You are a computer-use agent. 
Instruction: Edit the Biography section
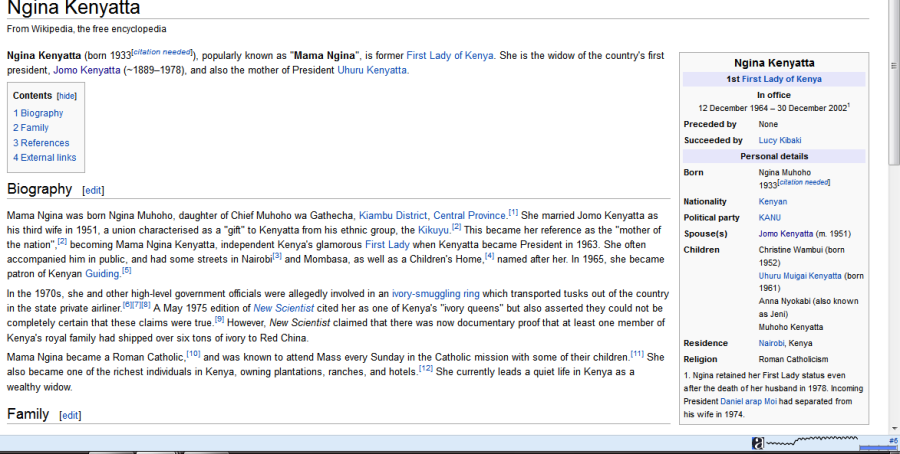[x=93, y=191]
